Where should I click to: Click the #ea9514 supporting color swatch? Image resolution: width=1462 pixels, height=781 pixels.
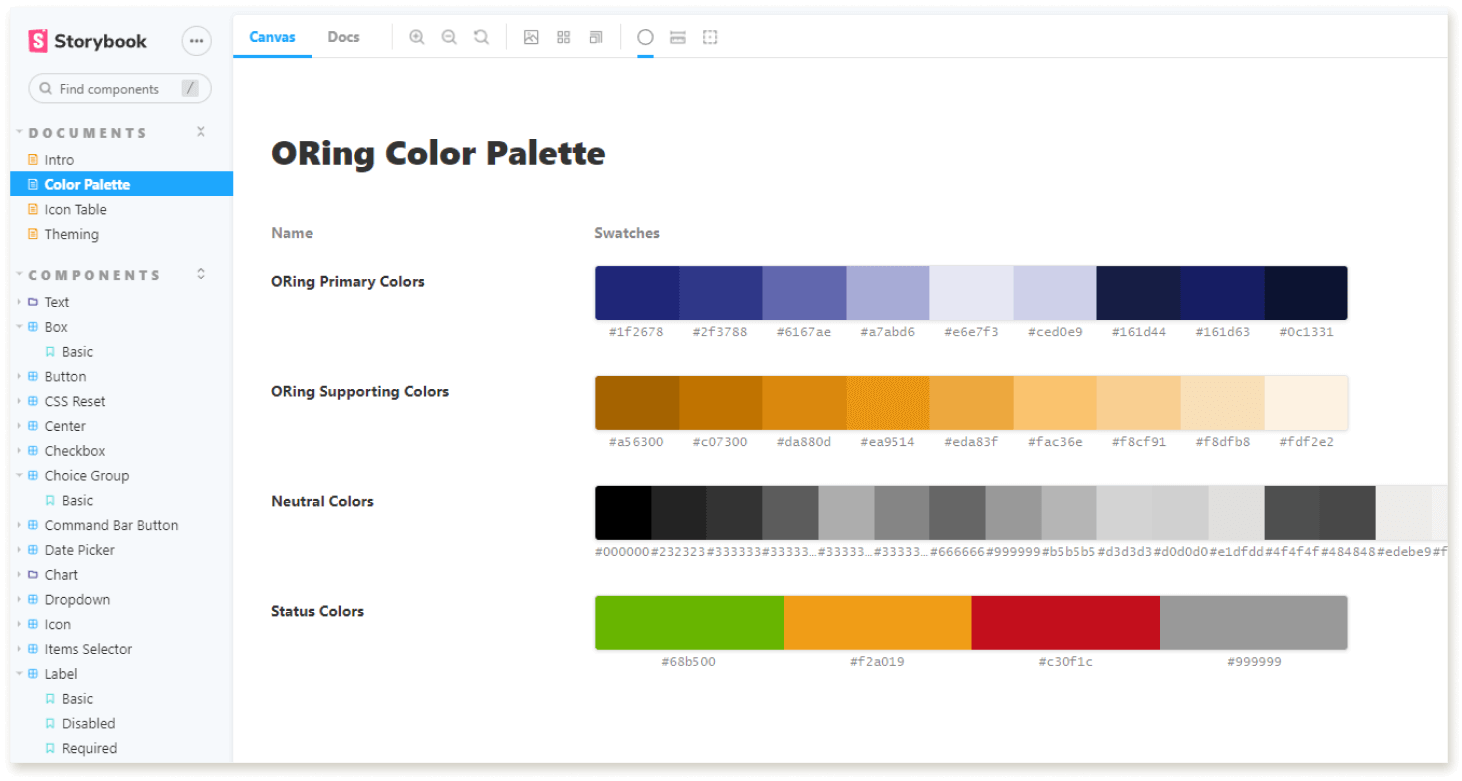[888, 403]
